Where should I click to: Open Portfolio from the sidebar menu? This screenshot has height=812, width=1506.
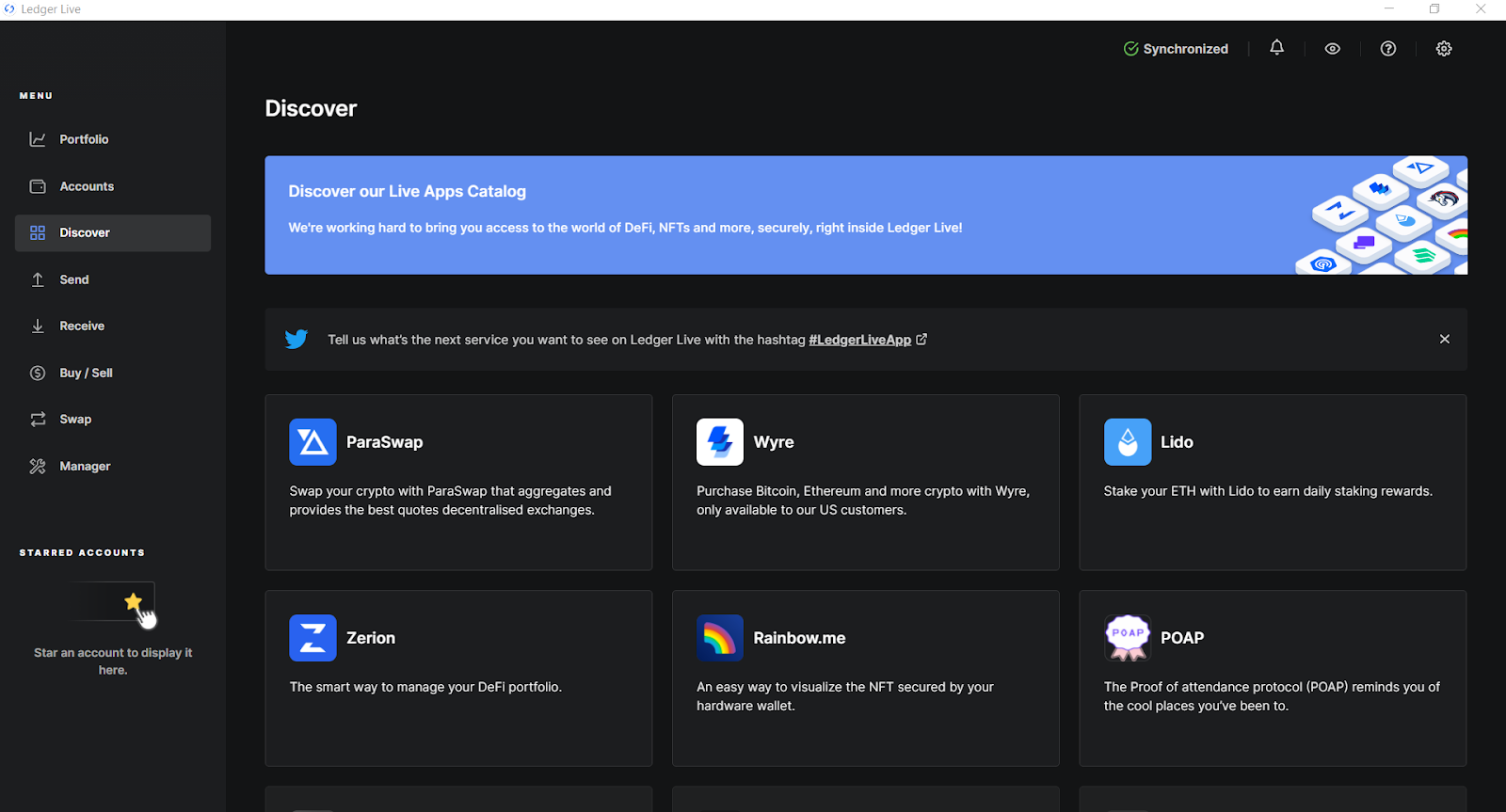113,139
